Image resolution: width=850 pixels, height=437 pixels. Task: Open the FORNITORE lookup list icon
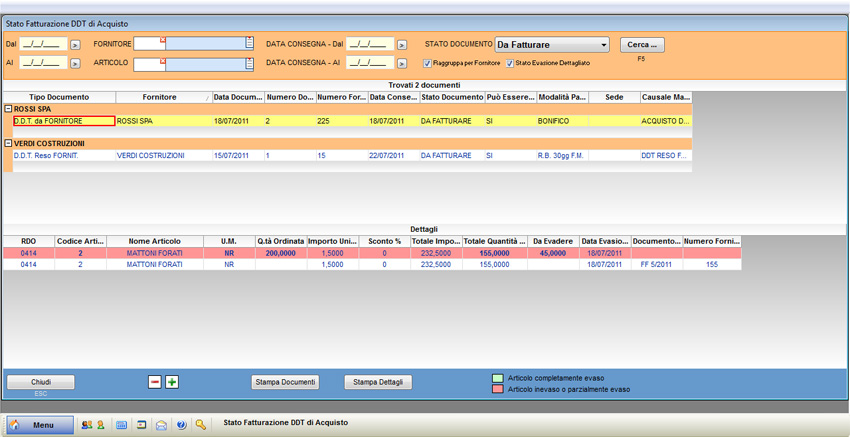pos(249,43)
